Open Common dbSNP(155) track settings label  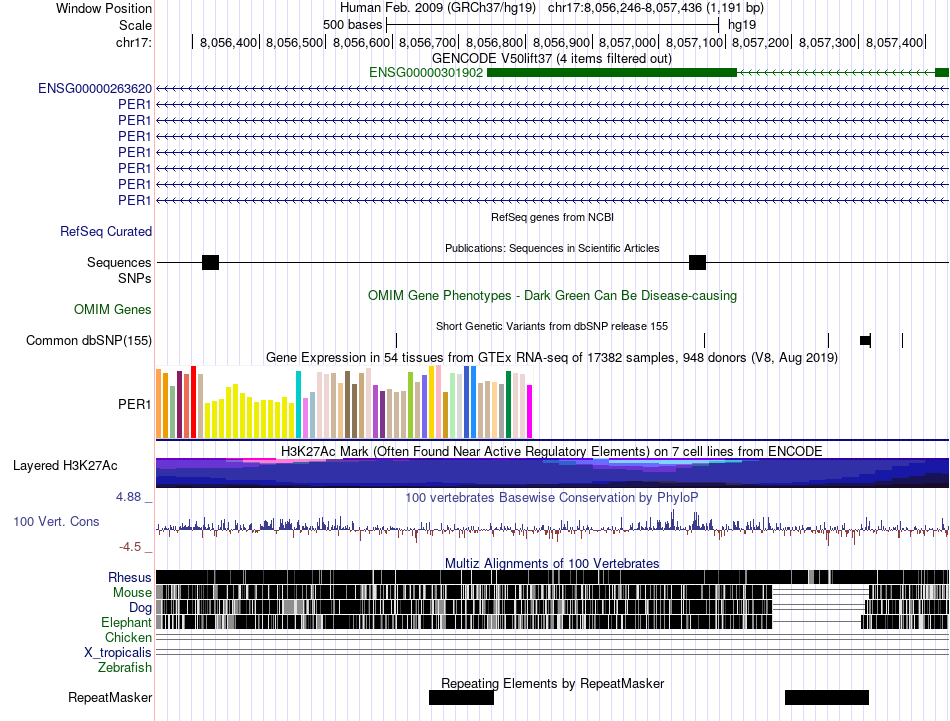pos(89,341)
